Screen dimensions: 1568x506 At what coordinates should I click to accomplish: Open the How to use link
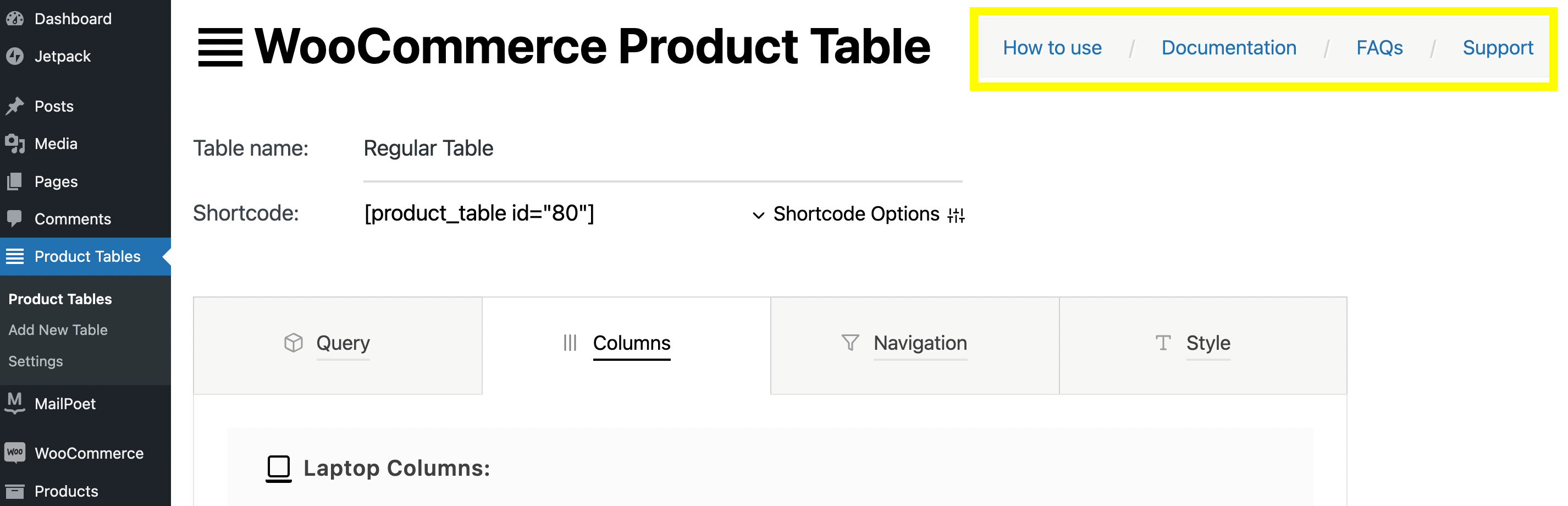coord(1052,47)
